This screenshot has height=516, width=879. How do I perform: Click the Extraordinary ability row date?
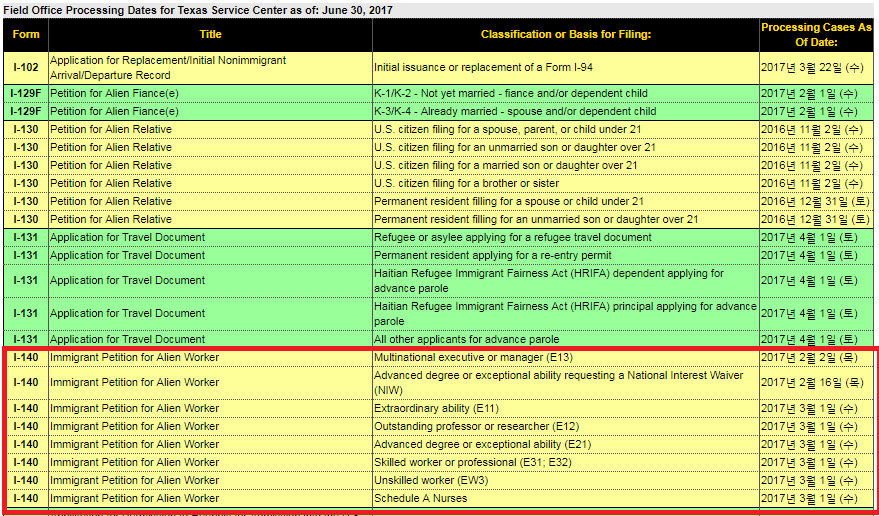809,408
